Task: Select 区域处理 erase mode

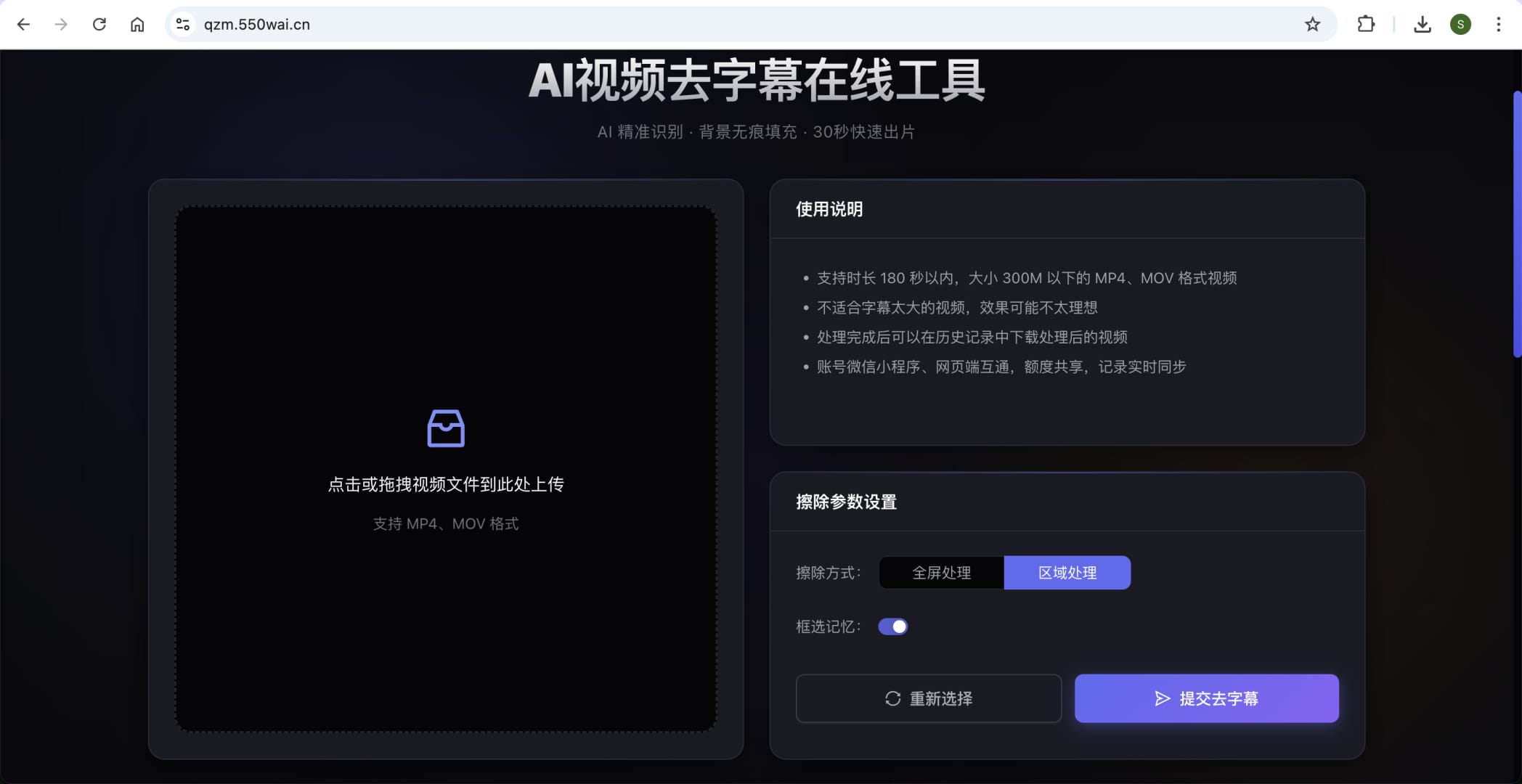Action: click(x=1067, y=572)
